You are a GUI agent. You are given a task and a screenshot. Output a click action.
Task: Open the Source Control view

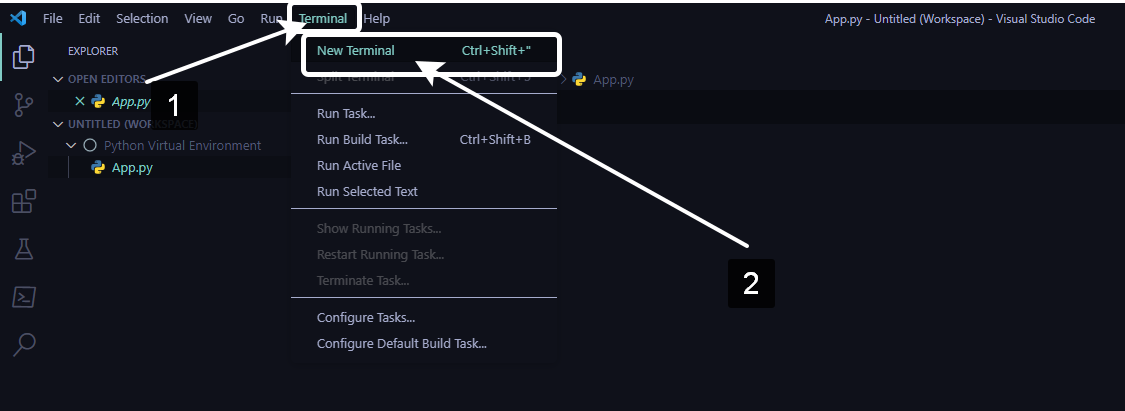pyautogui.click(x=23, y=105)
